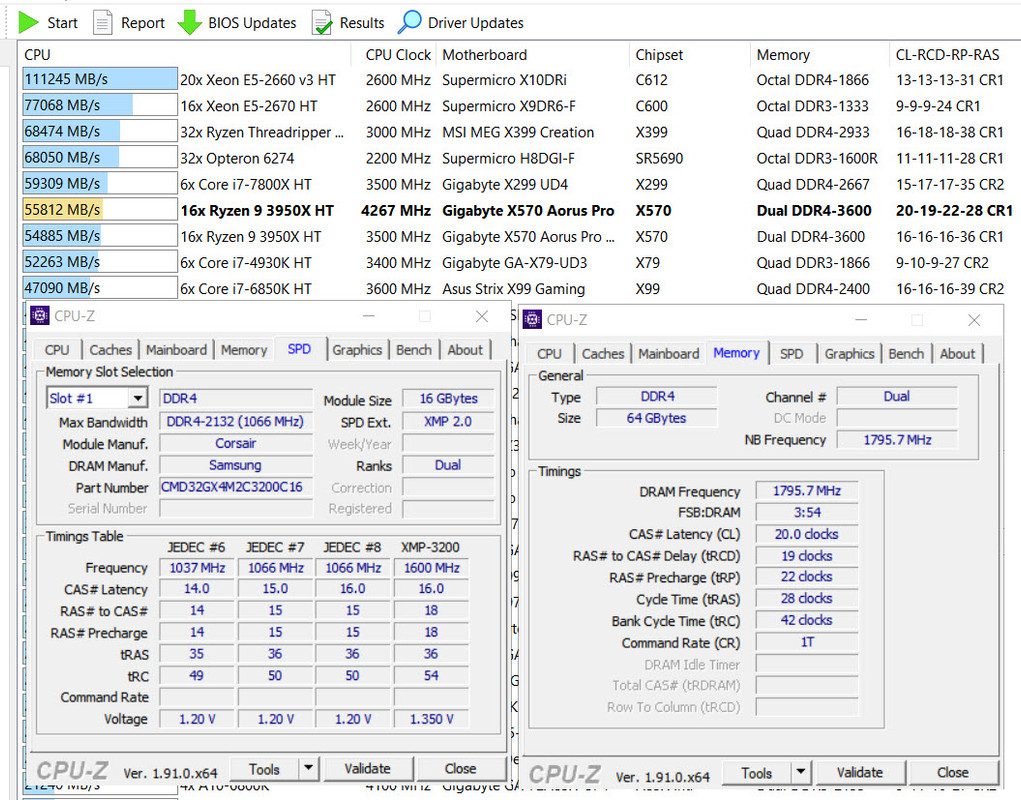The image size is (1021, 800).
Task: Click the SPD Ext. XMP 2.0 field
Action: pos(448,421)
